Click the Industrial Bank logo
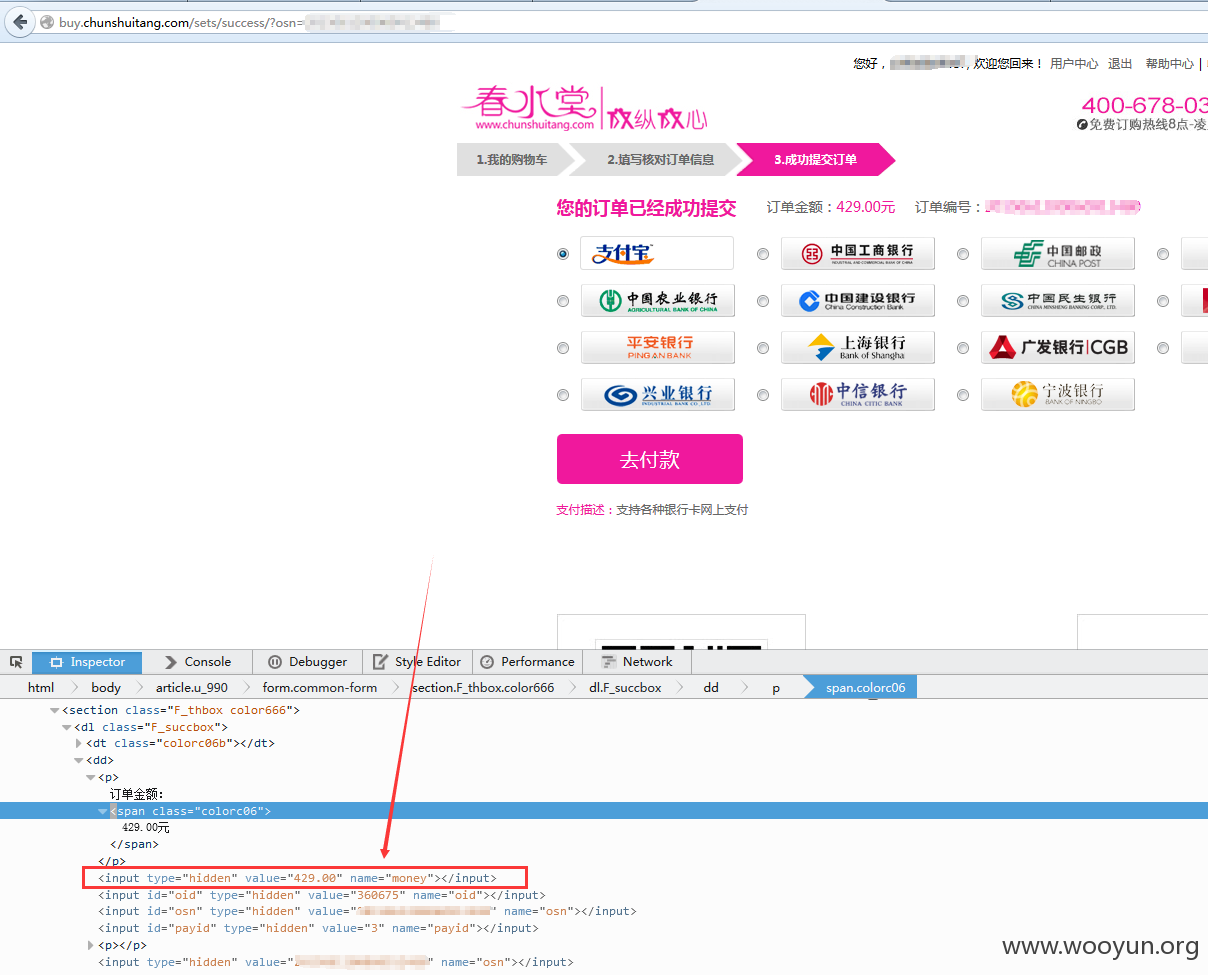Screen dimensions: 1208x975 click(657, 394)
